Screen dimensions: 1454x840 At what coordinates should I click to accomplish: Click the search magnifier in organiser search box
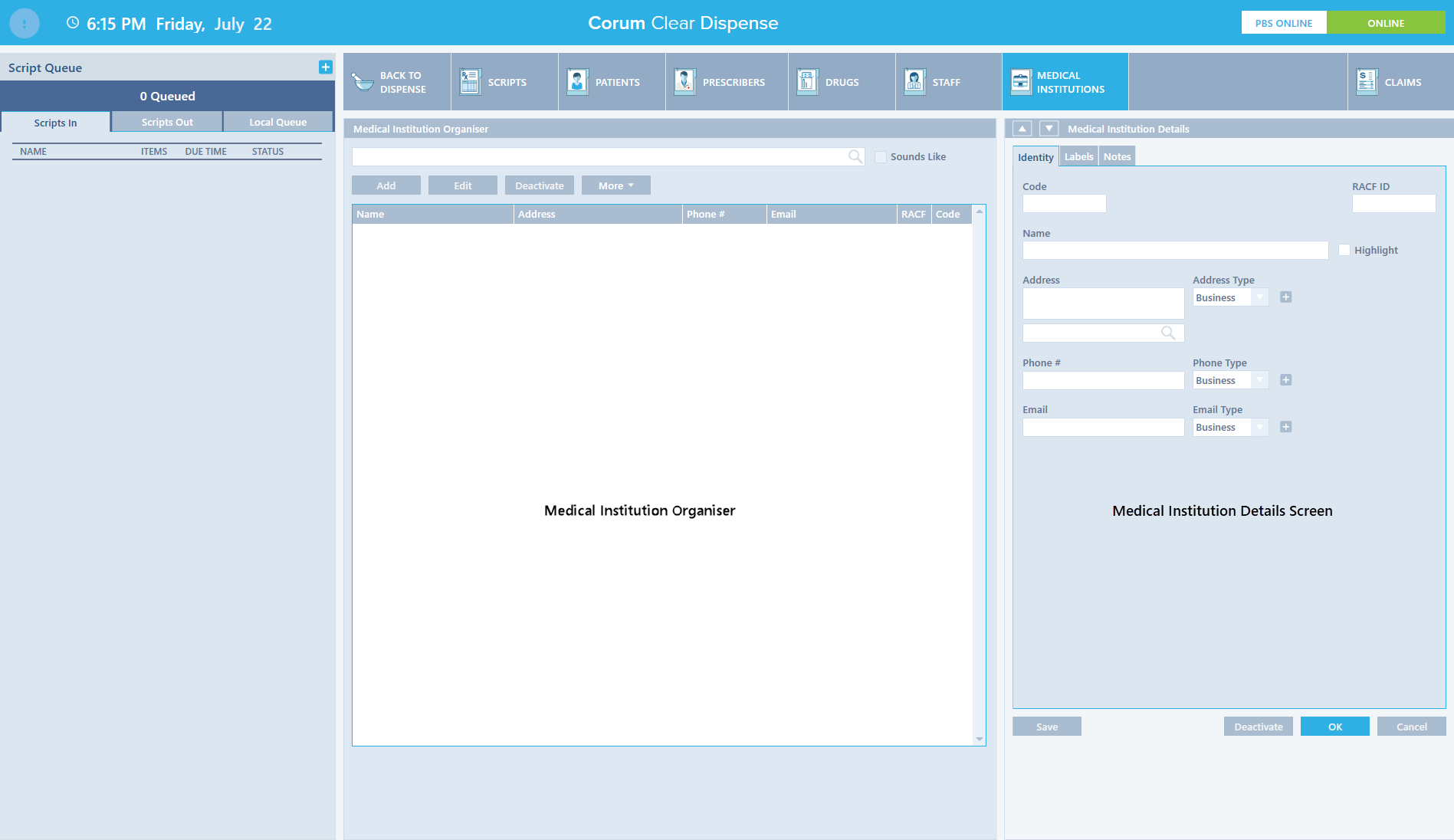tap(855, 157)
